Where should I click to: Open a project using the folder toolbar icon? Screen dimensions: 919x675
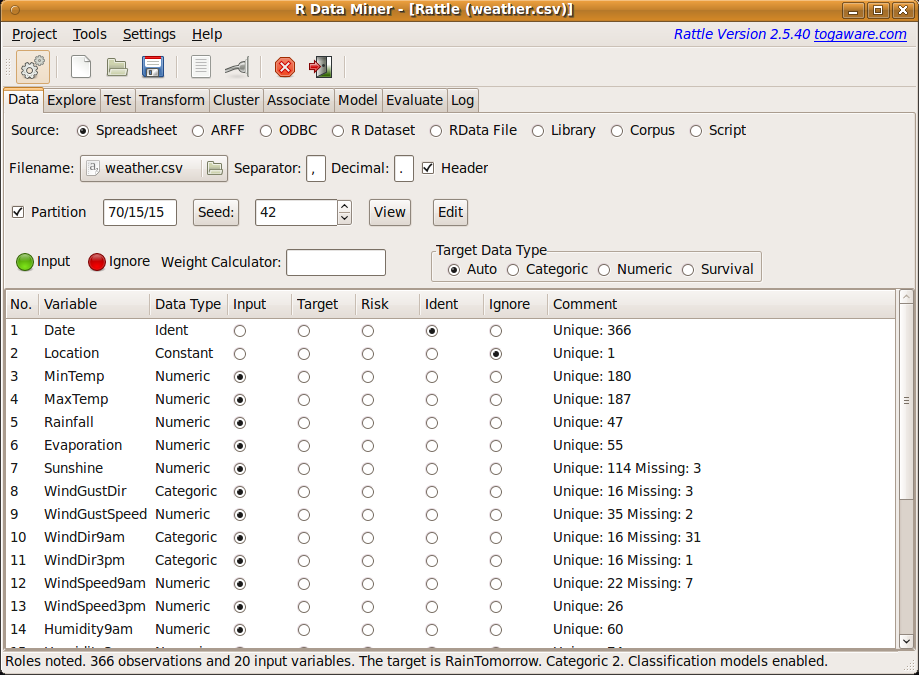(x=117, y=67)
